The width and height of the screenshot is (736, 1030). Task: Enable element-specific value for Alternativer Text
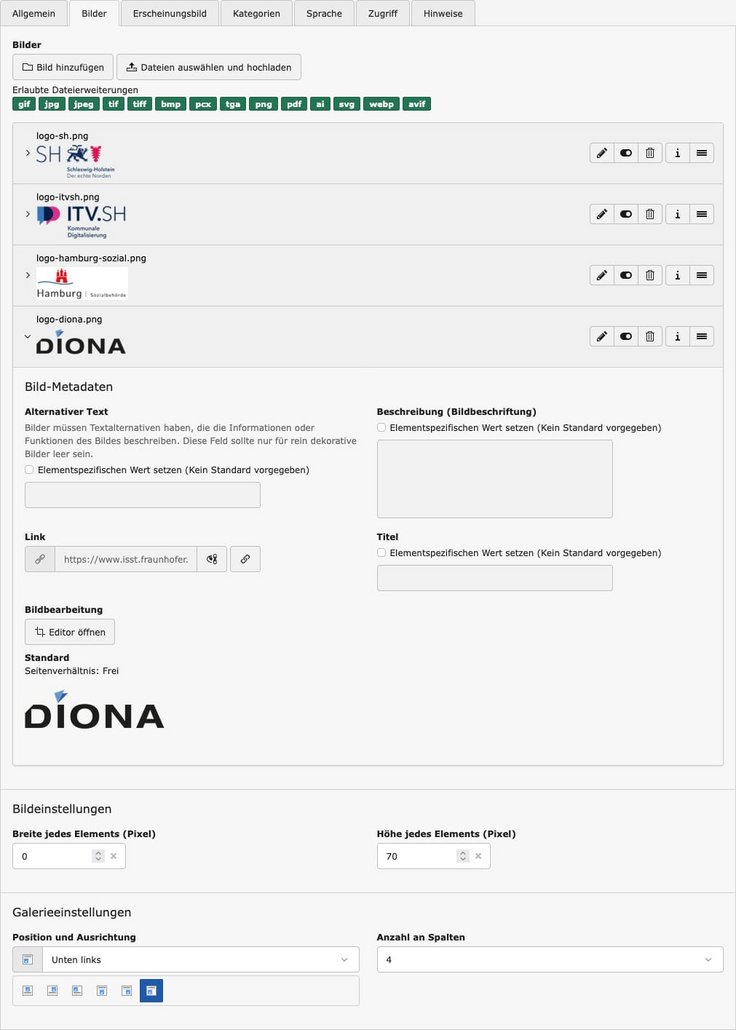30,469
